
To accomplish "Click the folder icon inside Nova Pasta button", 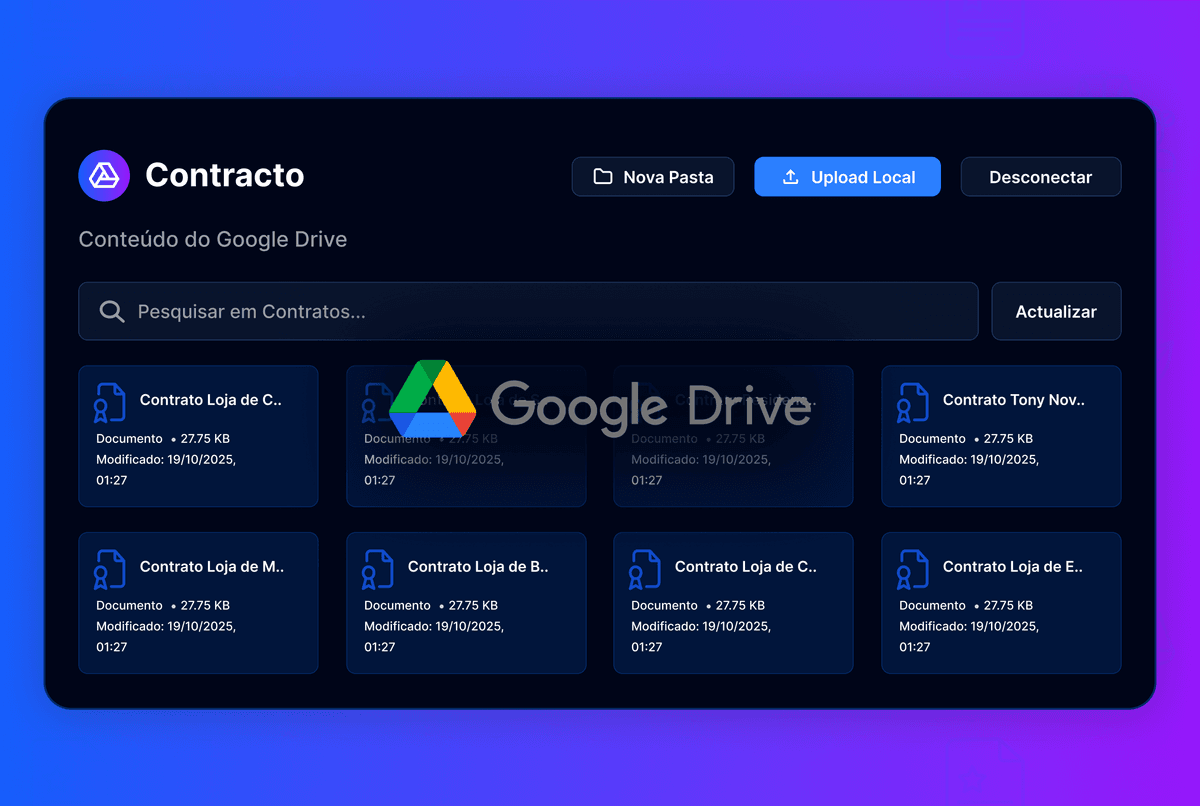I will point(602,176).
